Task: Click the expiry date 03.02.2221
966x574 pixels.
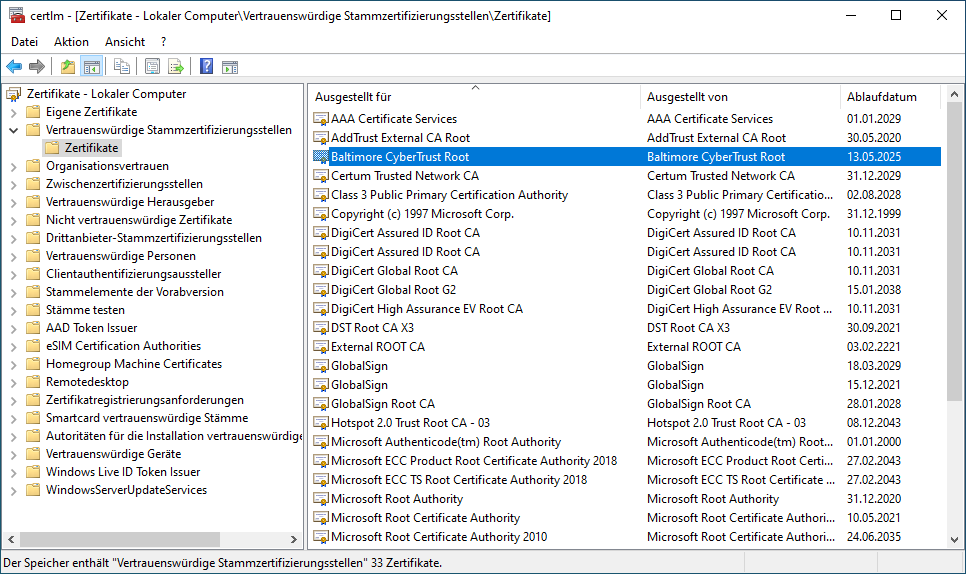Action: tap(874, 347)
